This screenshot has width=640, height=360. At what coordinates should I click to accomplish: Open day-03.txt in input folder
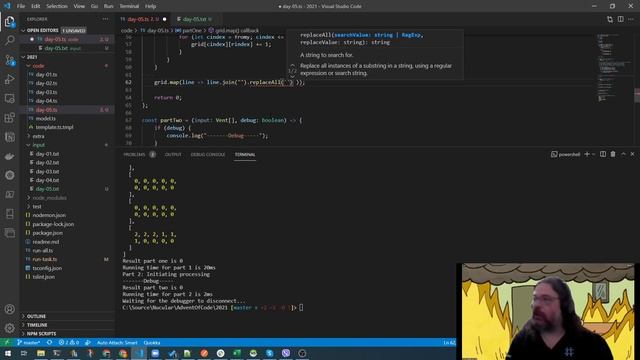point(47,171)
